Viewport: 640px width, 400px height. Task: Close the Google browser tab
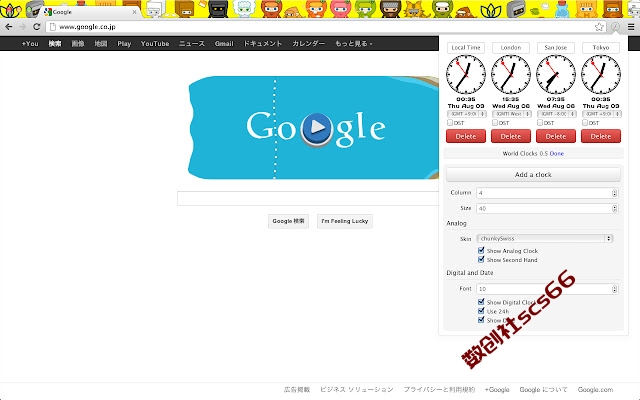(x=134, y=12)
